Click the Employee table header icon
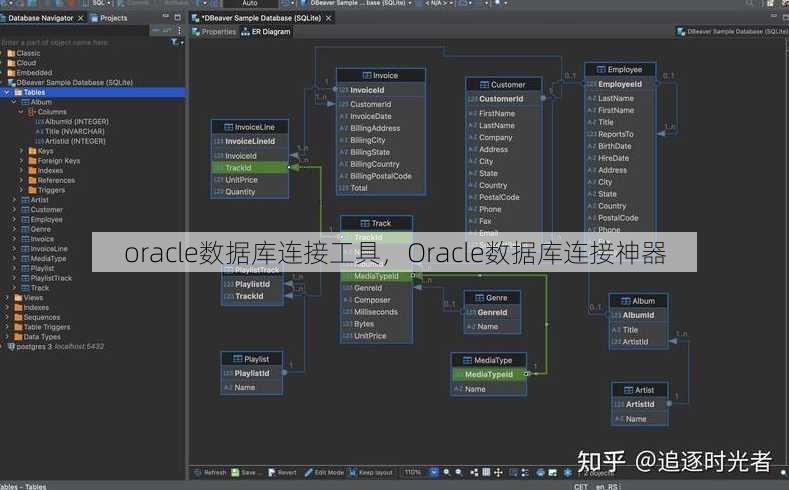The width and height of the screenshot is (789, 490). coord(601,69)
